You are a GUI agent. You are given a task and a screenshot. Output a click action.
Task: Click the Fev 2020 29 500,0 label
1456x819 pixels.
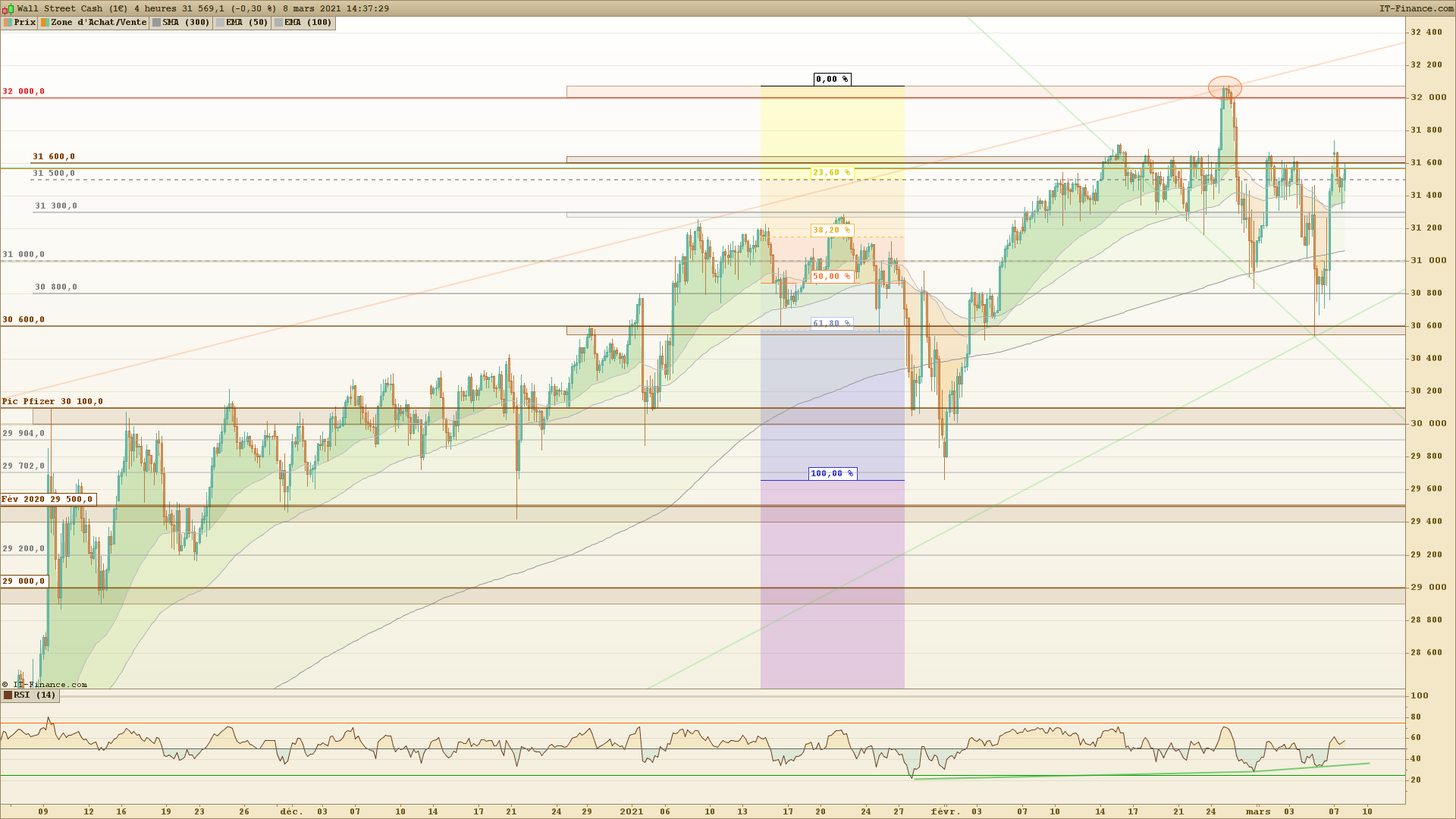tap(47, 500)
